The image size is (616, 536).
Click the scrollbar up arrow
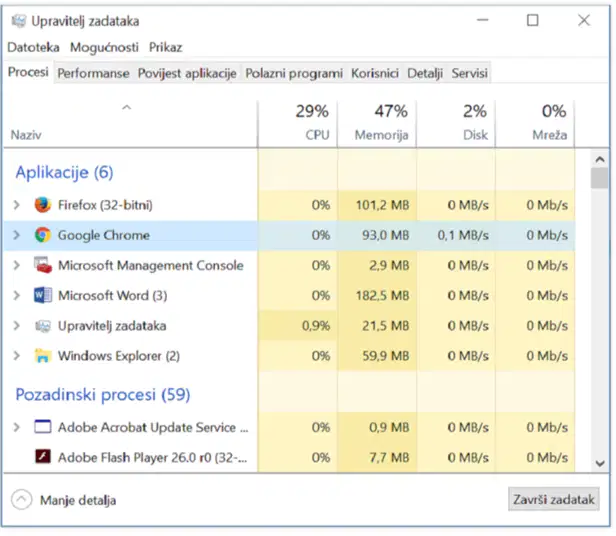(600, 159)
